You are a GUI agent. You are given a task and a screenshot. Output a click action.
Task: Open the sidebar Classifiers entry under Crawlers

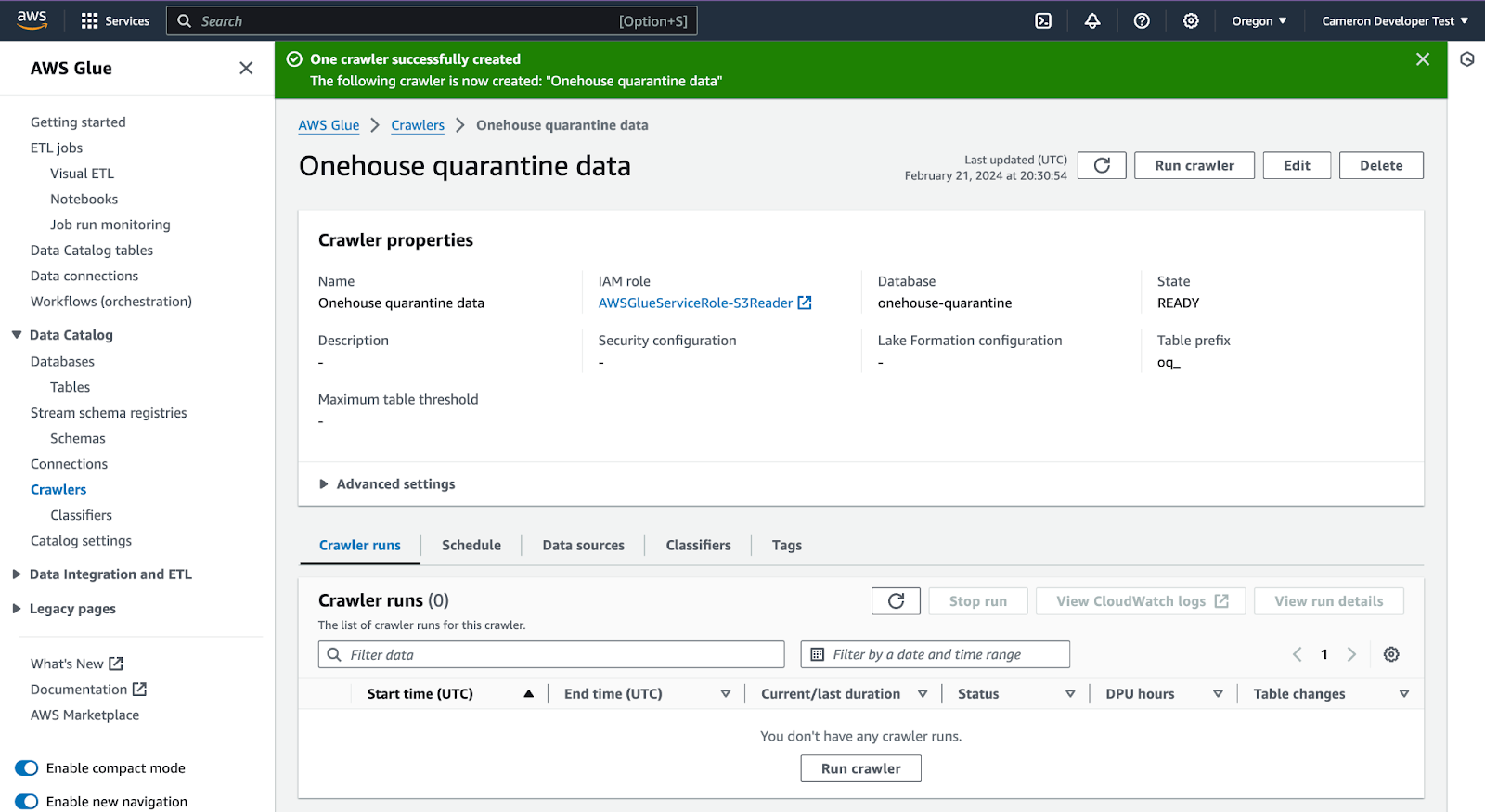click(x=81, y=515)
